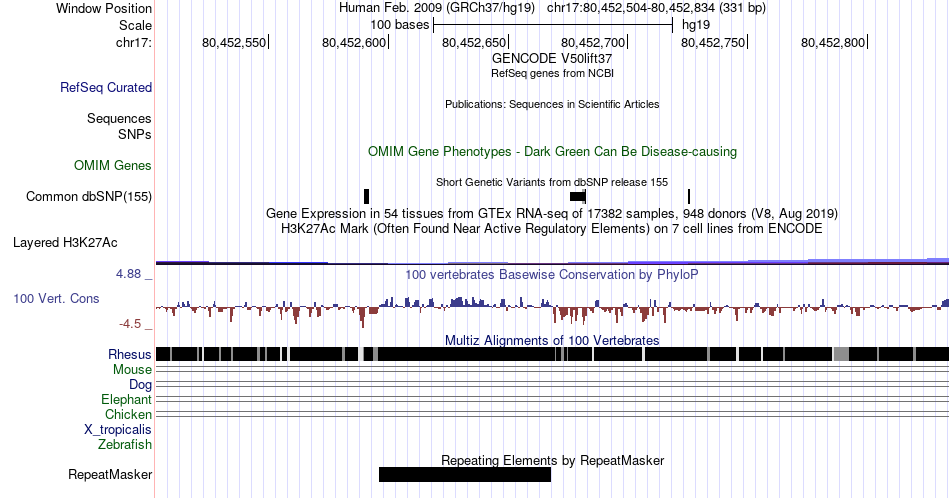This screenshot has width=950, height=498.
Task: Open the 100 Vert. Cons track label
Action: [x=56, y=299]
